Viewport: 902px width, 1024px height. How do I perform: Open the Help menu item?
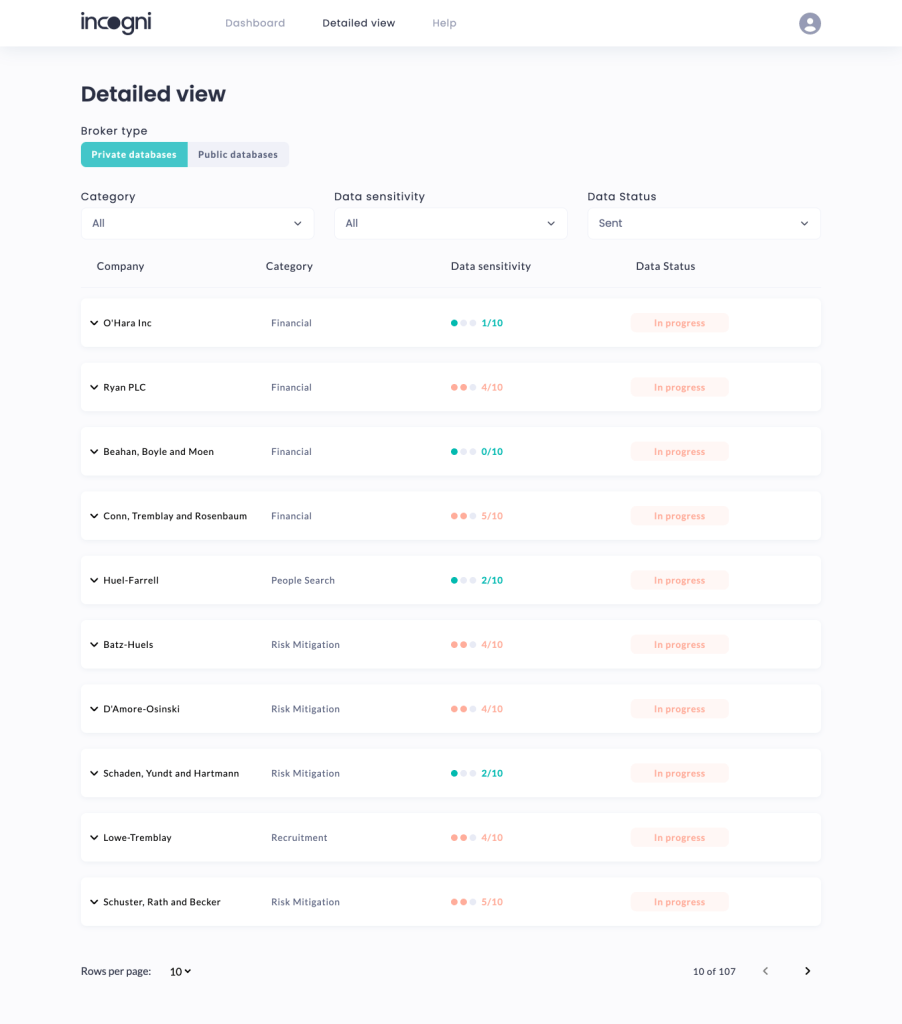pos(444,23)
